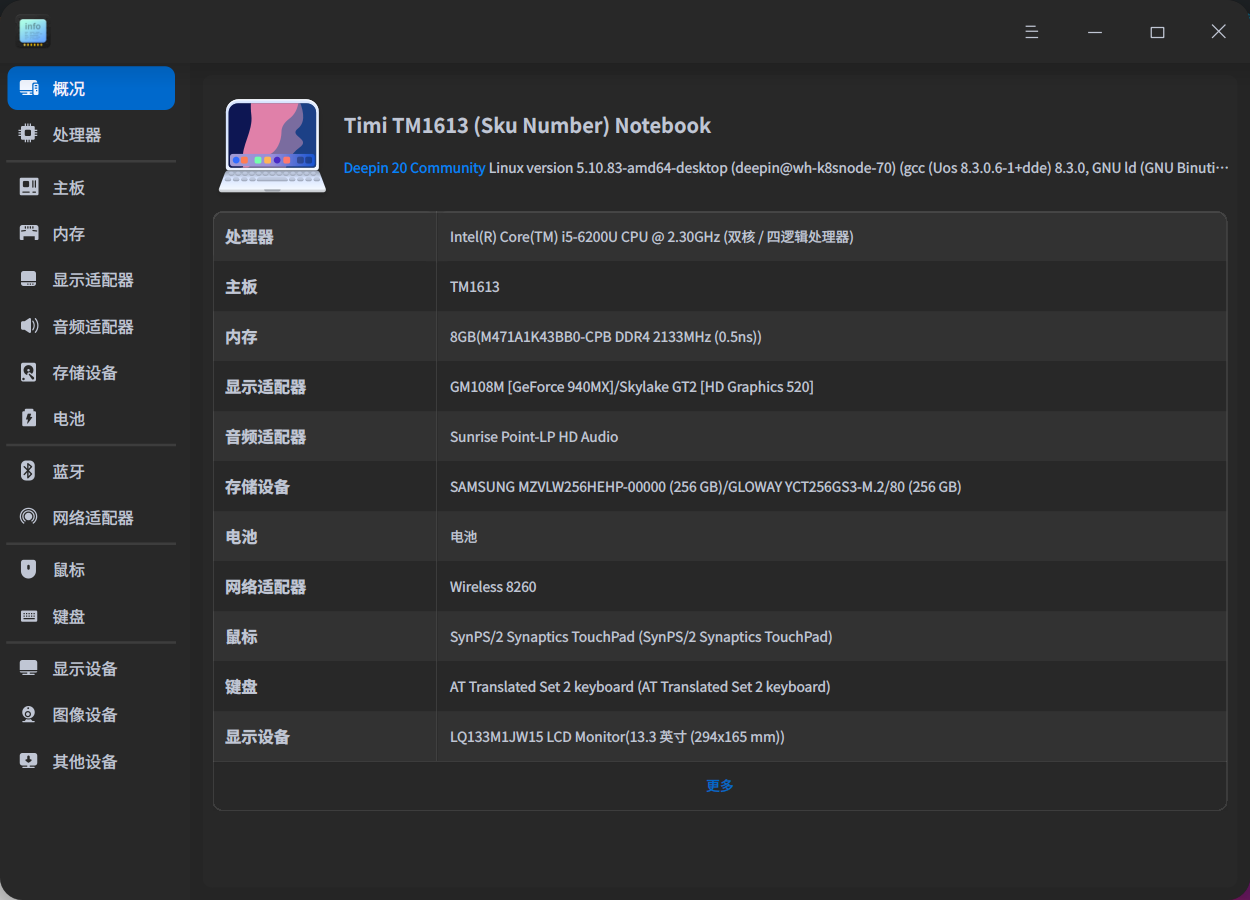The image size is (1250, 900).
Task: Select the 蓝牙 (Bluetooth) sidebar icon
Action: click(x=27, y=470)
